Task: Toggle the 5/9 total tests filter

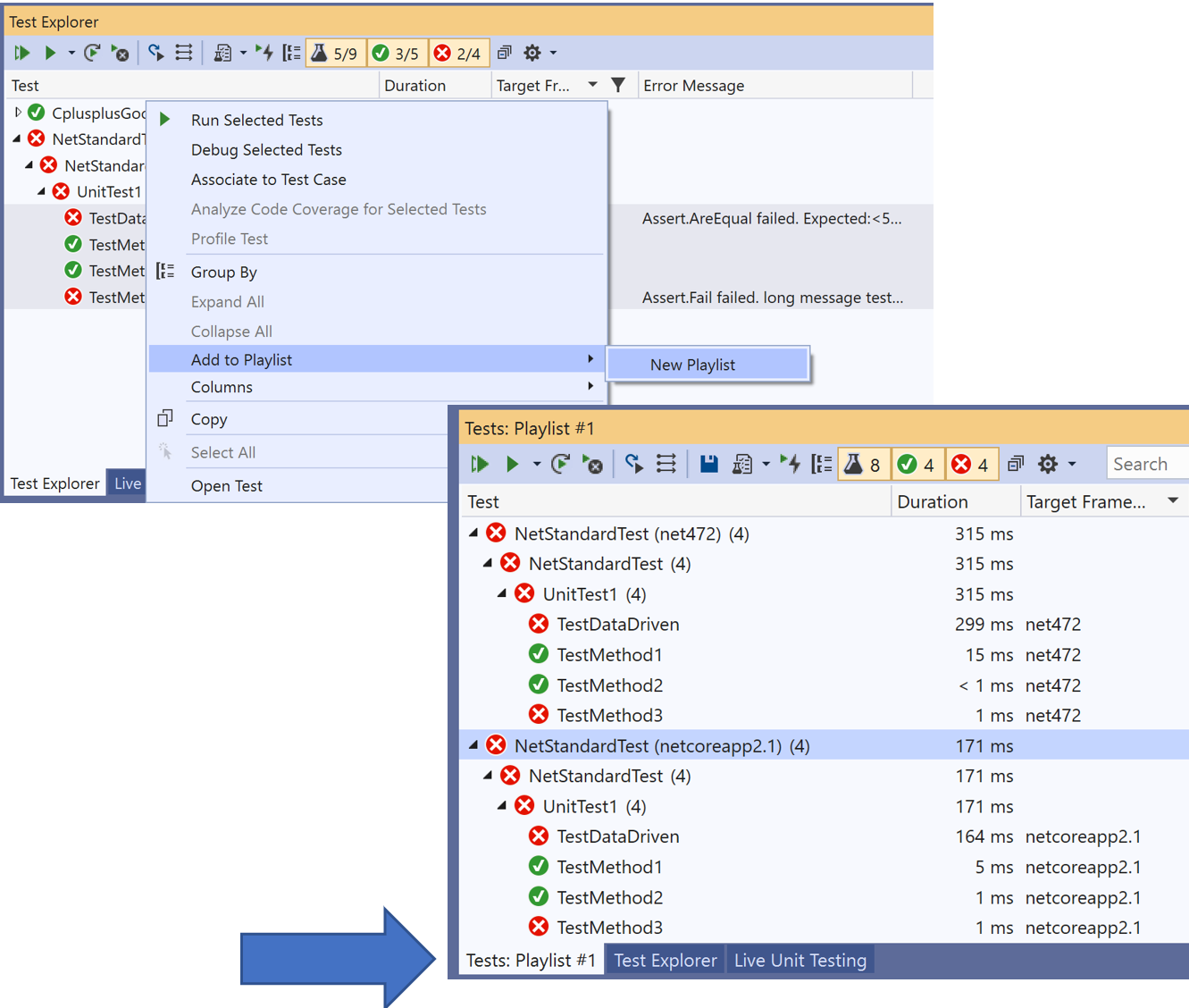Action: pyautogui.click(x=335, y=54)
